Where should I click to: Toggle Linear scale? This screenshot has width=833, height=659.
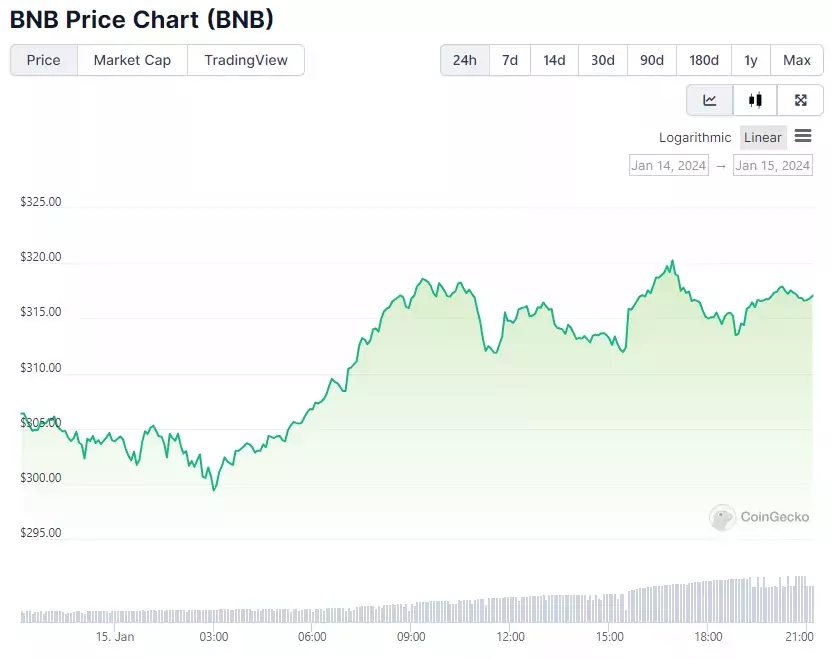[x=762, y=138]
